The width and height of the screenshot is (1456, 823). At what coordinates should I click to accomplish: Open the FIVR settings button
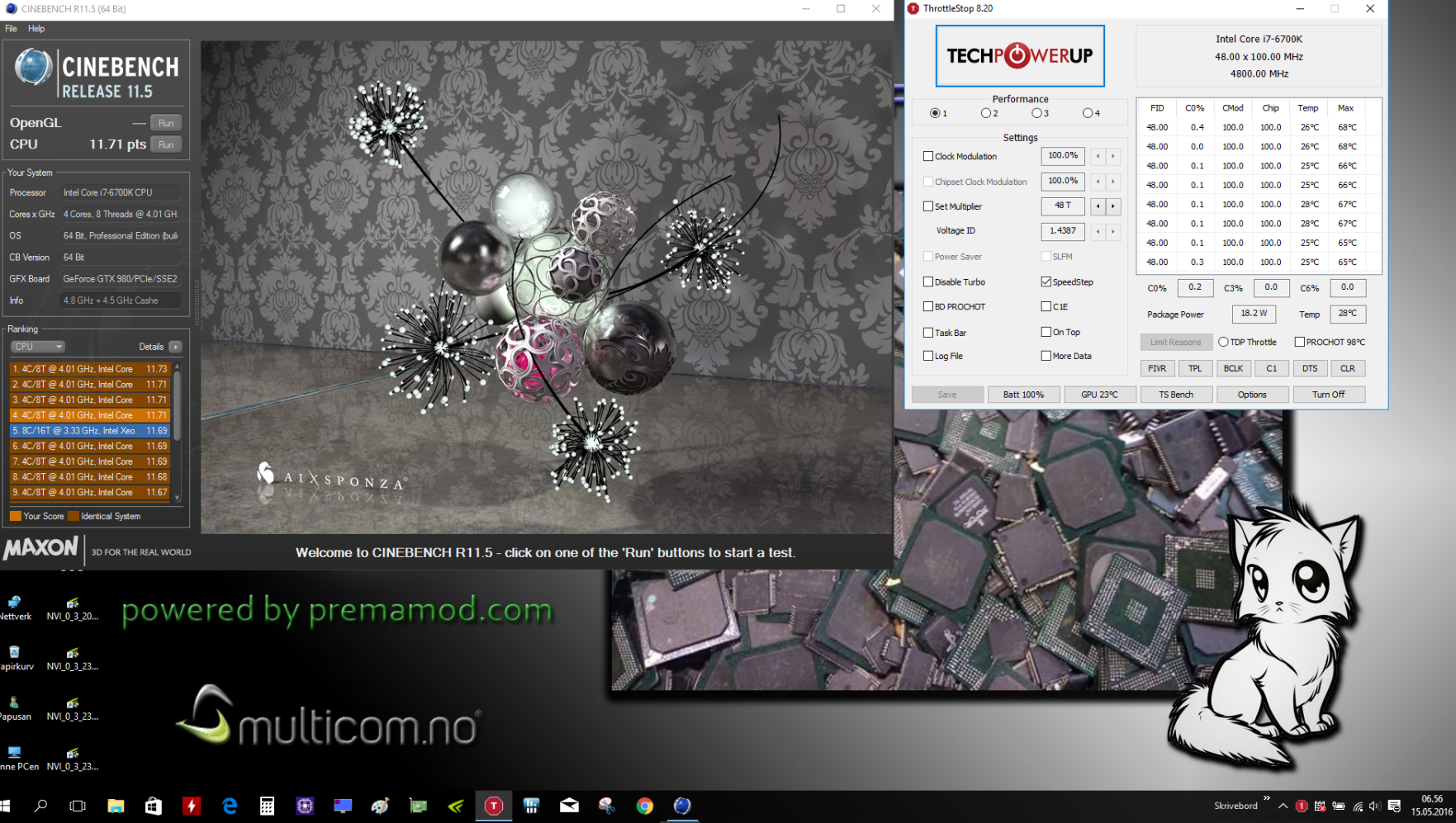[1157, 368]
